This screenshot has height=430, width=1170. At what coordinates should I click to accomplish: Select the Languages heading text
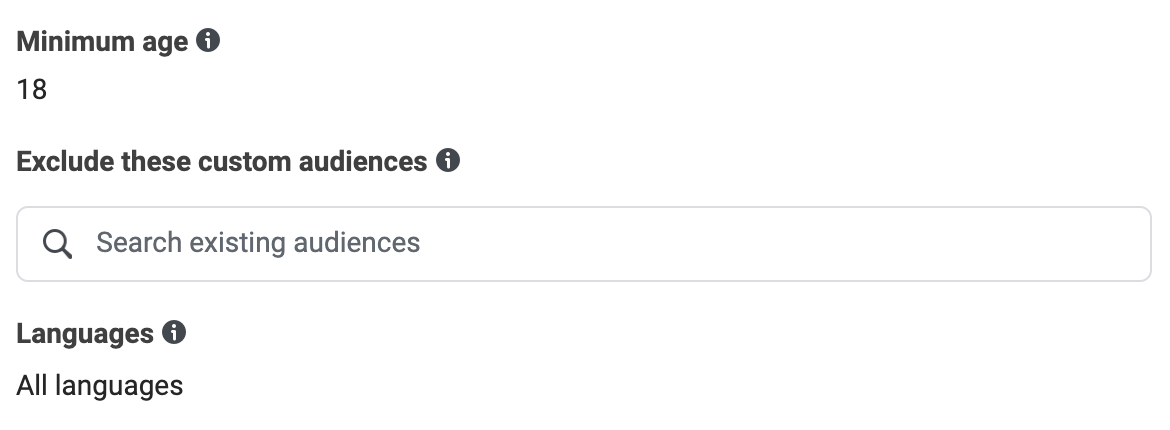click(85, 334)
